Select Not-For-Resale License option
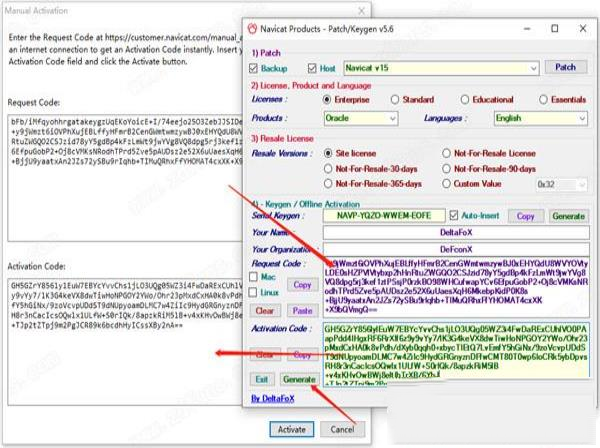The width and height of the screenshot is (600, 448). (x=446, y=153)
